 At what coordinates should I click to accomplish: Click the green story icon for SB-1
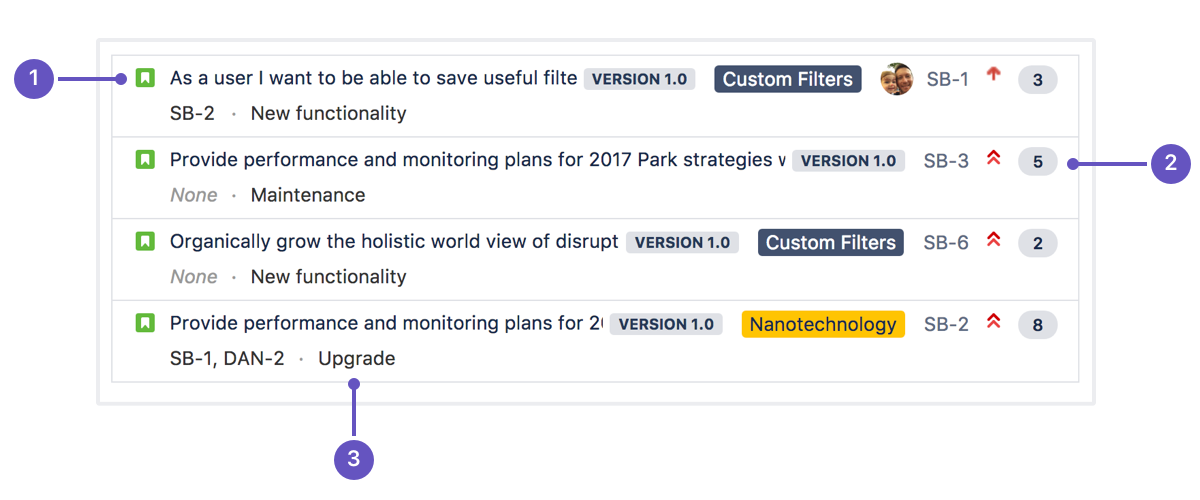pyautogui.click(x=145, y=78)
